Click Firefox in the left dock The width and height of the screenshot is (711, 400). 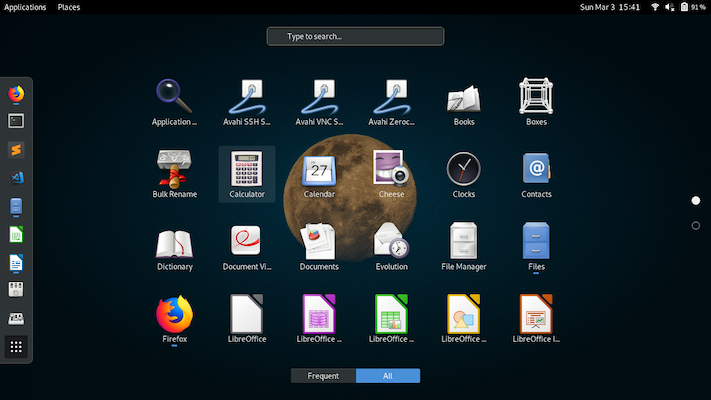[x=16, y=93]
